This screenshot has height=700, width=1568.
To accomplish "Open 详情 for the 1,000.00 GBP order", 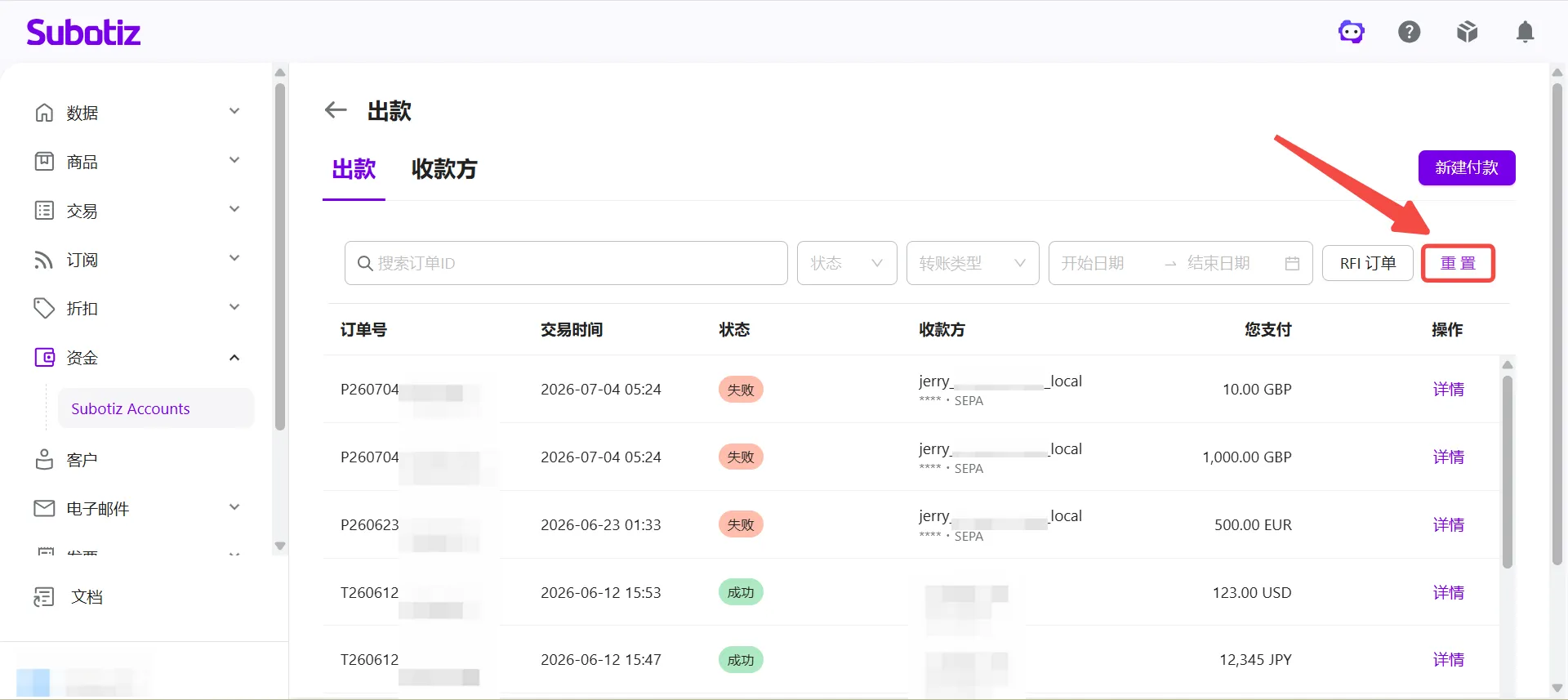I will [x=1448, y=457].
